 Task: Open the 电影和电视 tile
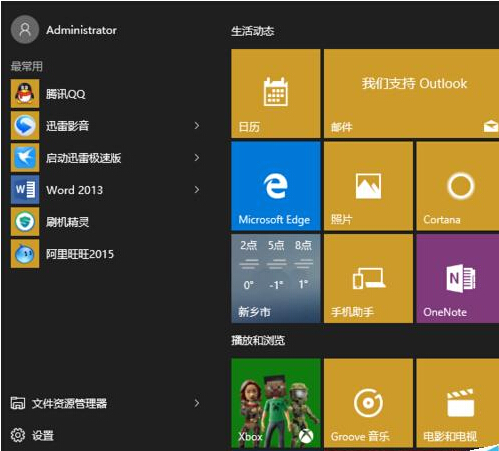point(458,403)
